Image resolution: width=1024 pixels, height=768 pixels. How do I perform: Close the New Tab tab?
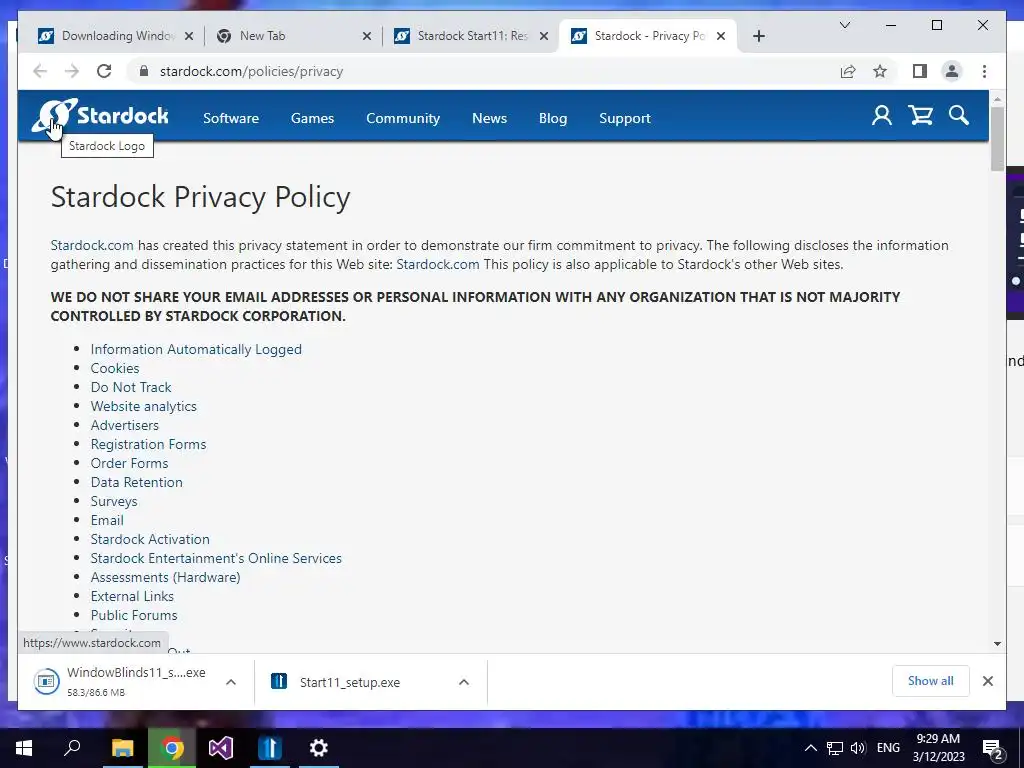[x=367, y=36]
